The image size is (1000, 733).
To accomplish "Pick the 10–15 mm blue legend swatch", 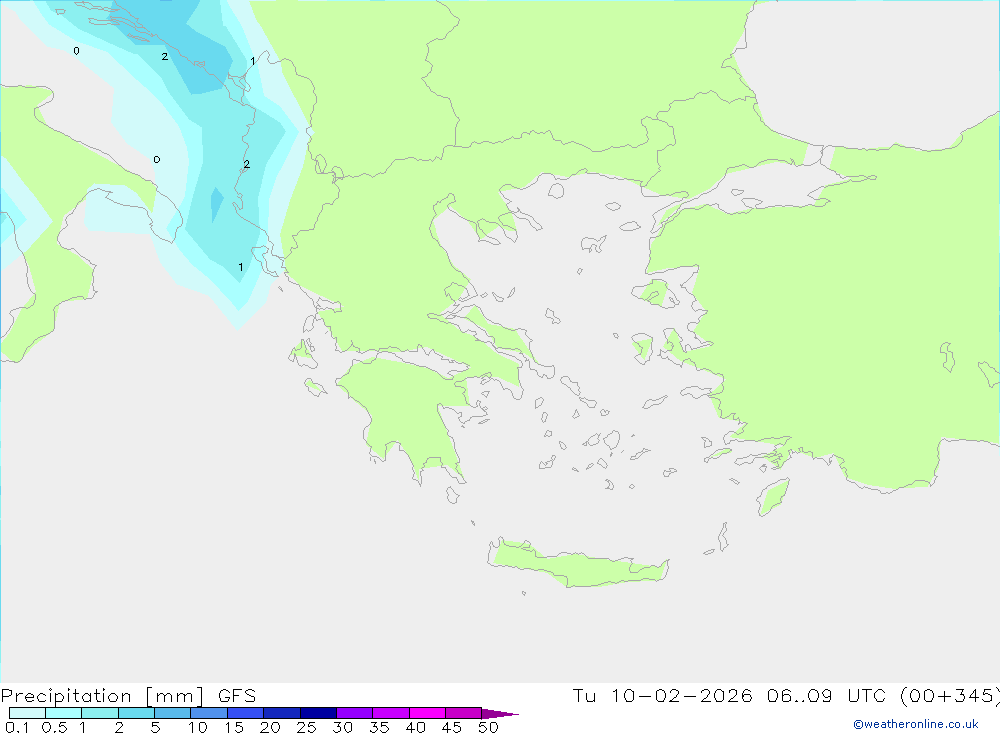I will click(x=209, y=713).
